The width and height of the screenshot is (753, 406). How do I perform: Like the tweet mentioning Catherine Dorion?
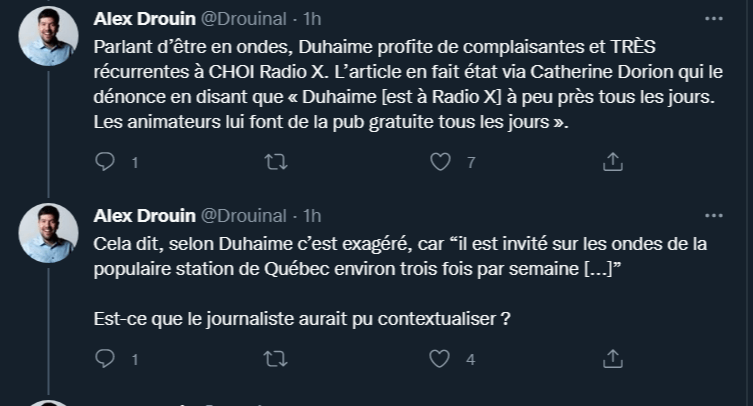pyautogui.click(x=440, y=162)
